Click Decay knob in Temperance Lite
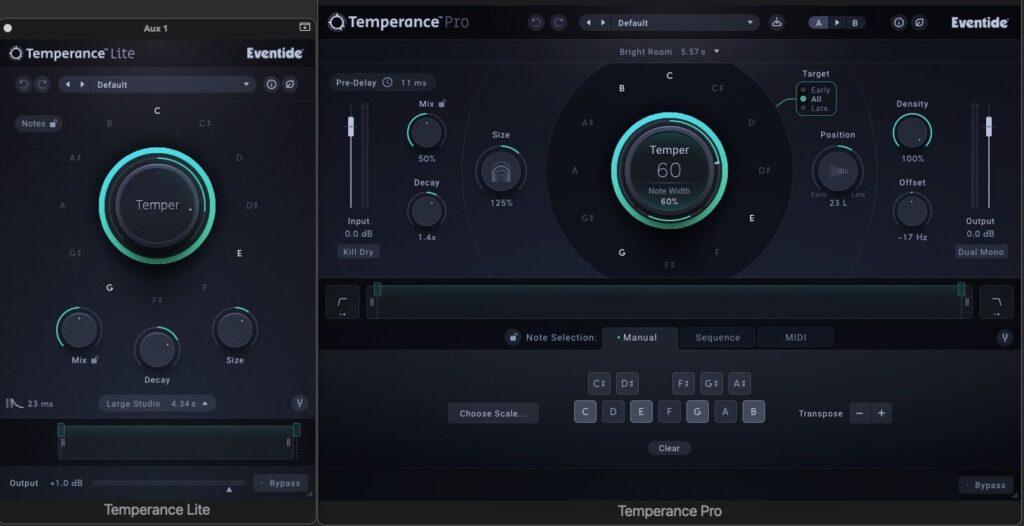The height and width of the screenshot is (526, 1024). 157,350
